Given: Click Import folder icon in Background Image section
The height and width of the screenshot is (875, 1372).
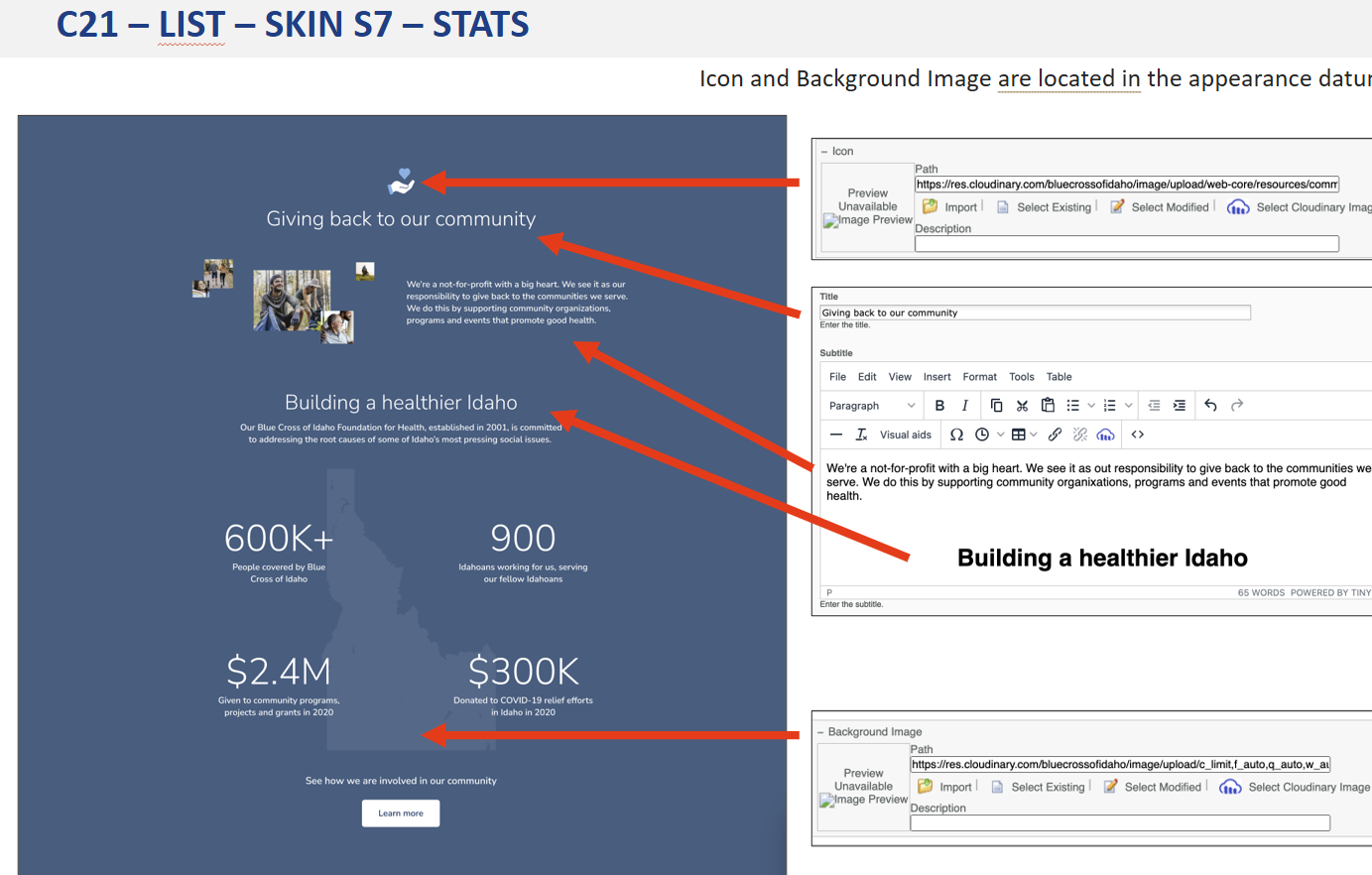Looking at the screenshot, I should [x=925, y=786].
